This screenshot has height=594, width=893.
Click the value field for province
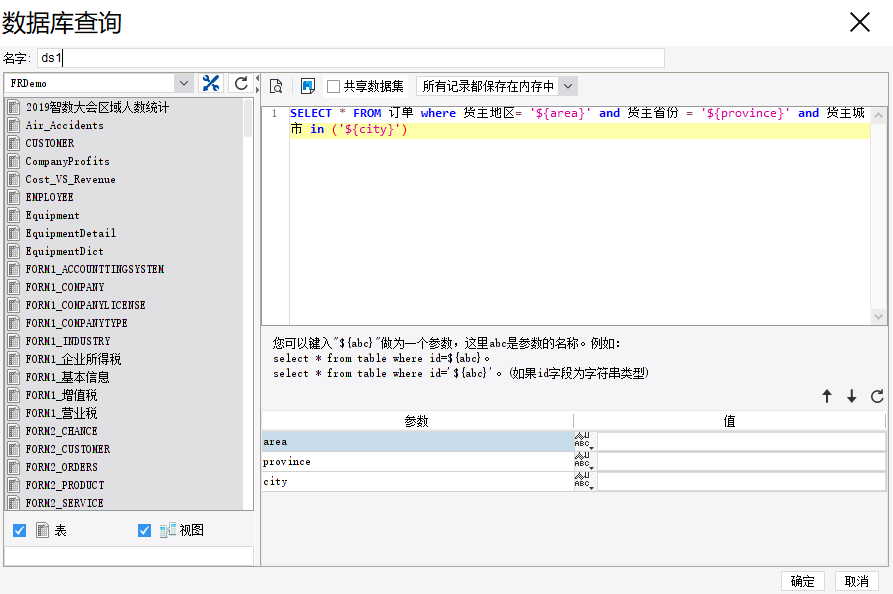coord(741,461)
